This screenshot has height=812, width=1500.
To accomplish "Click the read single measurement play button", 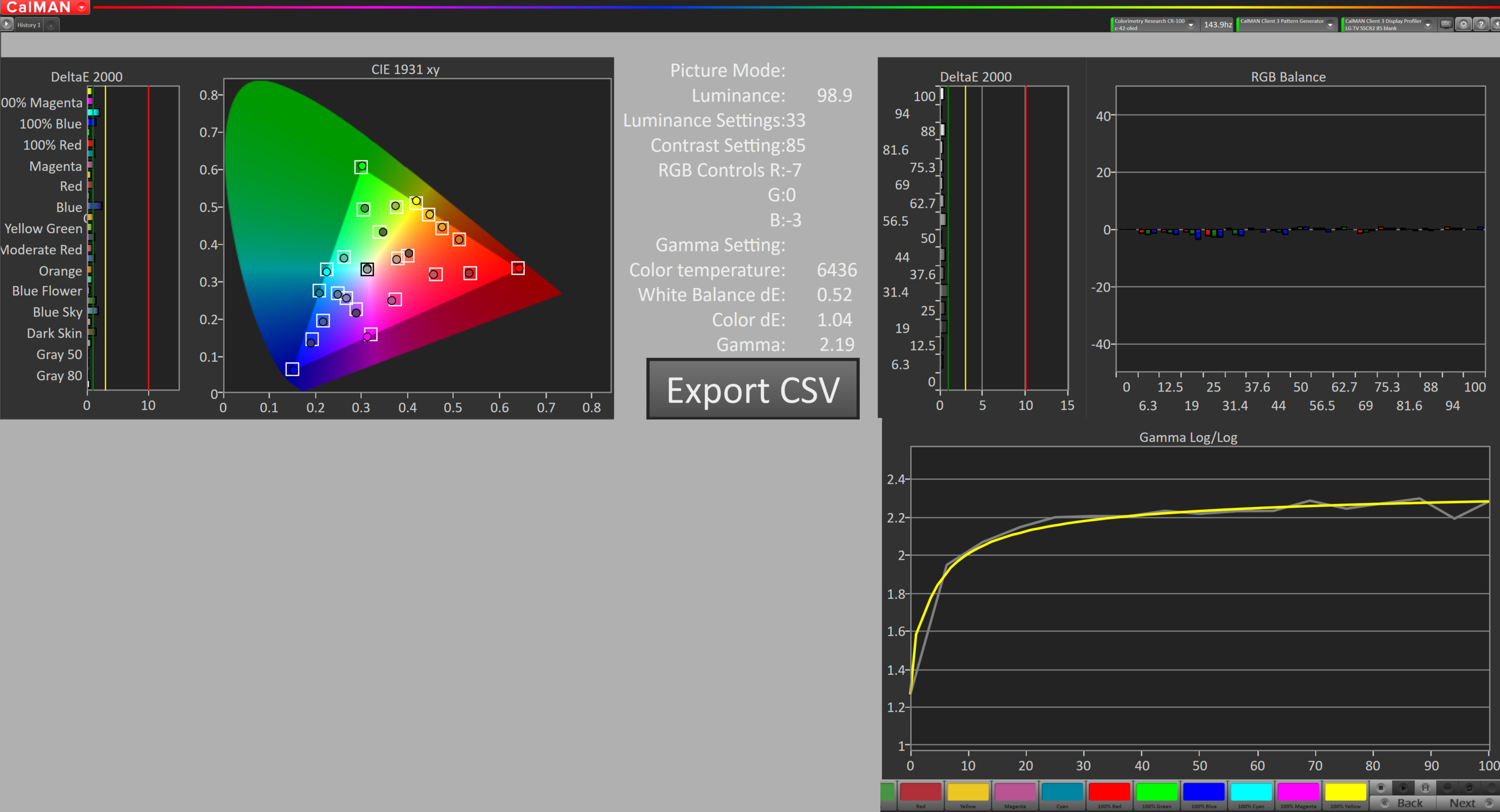I will (x=1404, y=787).
